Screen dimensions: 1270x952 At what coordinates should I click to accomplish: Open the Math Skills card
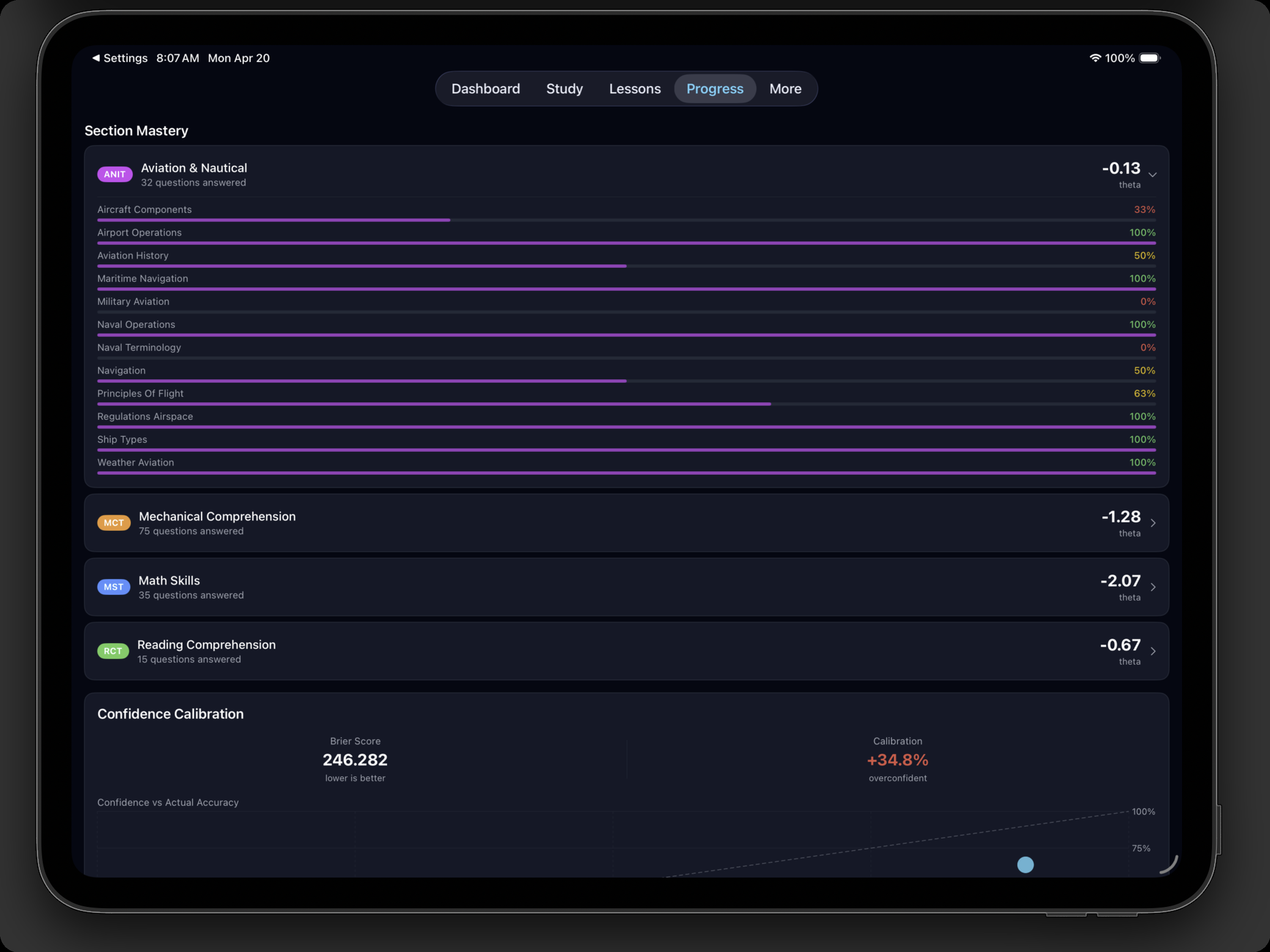[x=626, y=587]
